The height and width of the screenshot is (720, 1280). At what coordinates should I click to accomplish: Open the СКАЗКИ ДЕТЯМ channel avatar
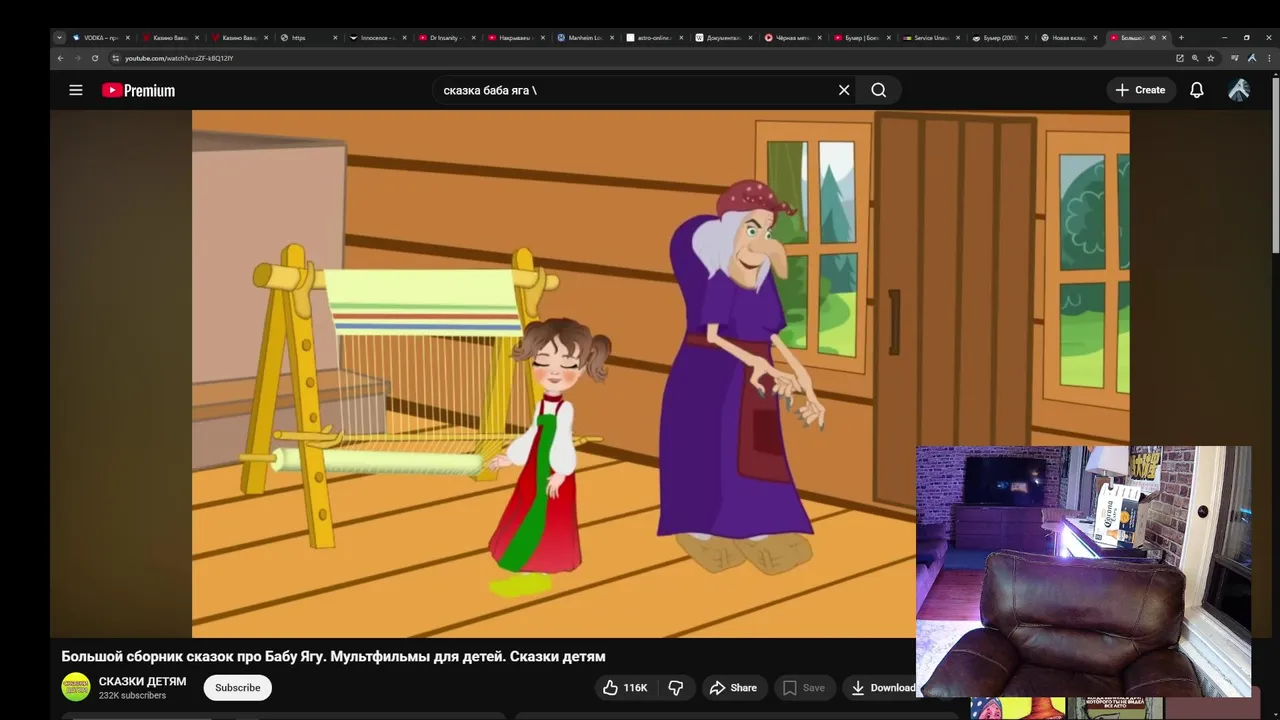(x=76, y=687)
